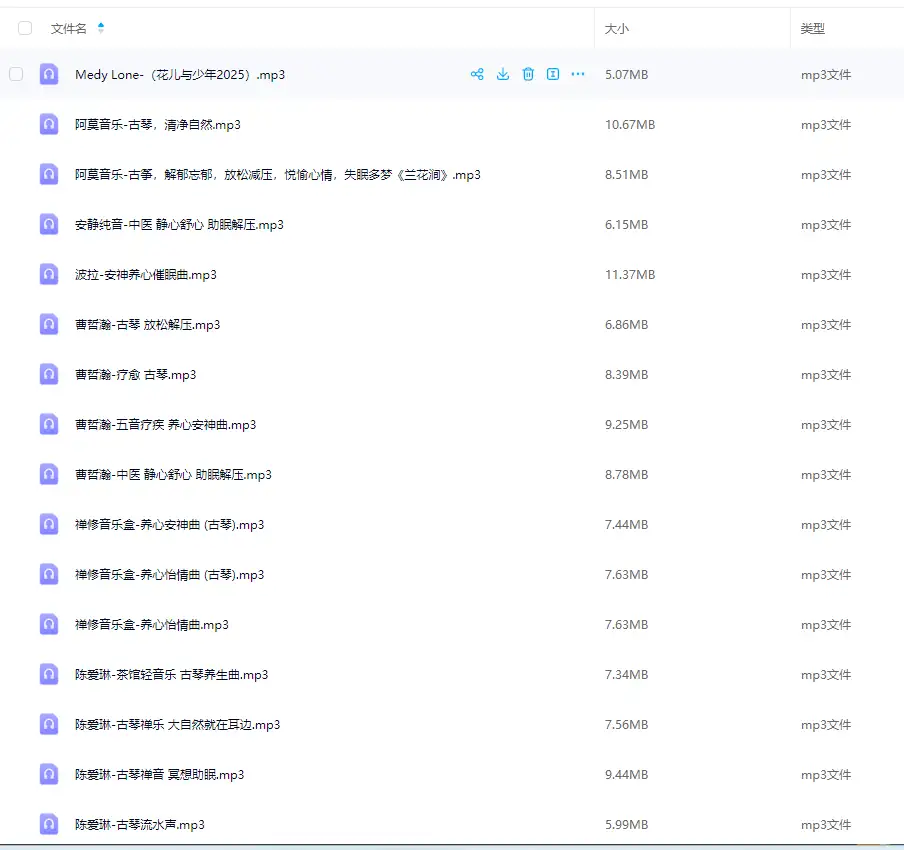
Task: Download the Medy Lone mp3 file
Action: [x=503, y=74]
